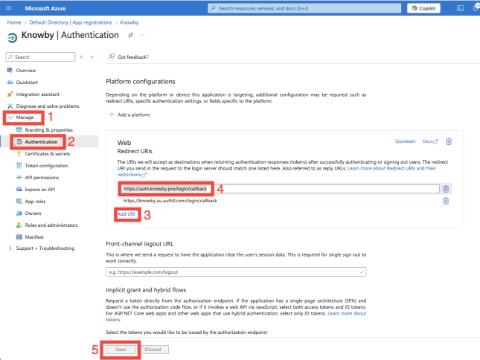This screenshot has width=480, height=360.
Task: Delete the knowby.au.auth0.com redirect URI
Action: [446, 201]
